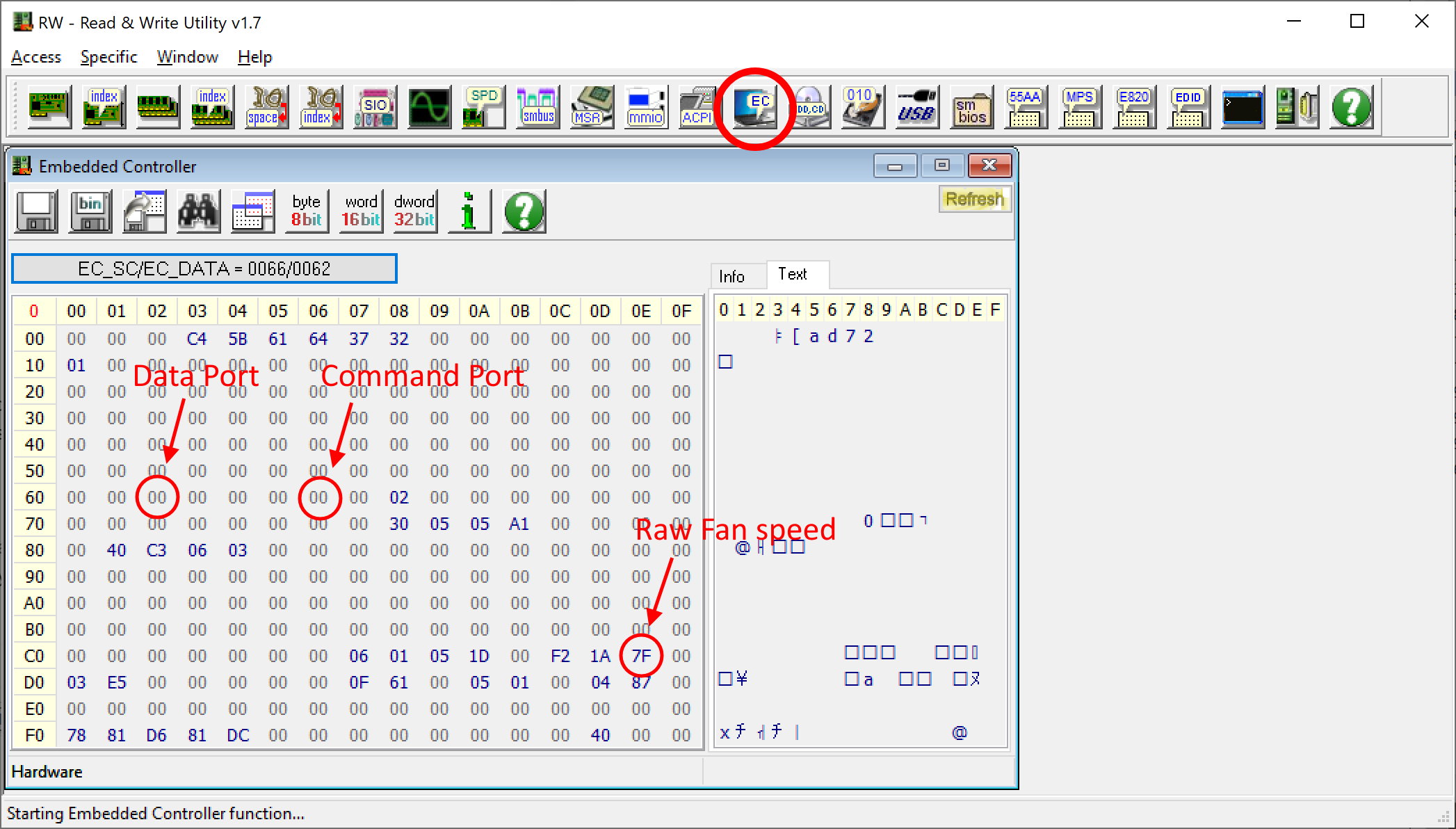The height and width of the screenshot is (829, 1456).
Task: Open the IO Index tool icon
Action: 321,107
